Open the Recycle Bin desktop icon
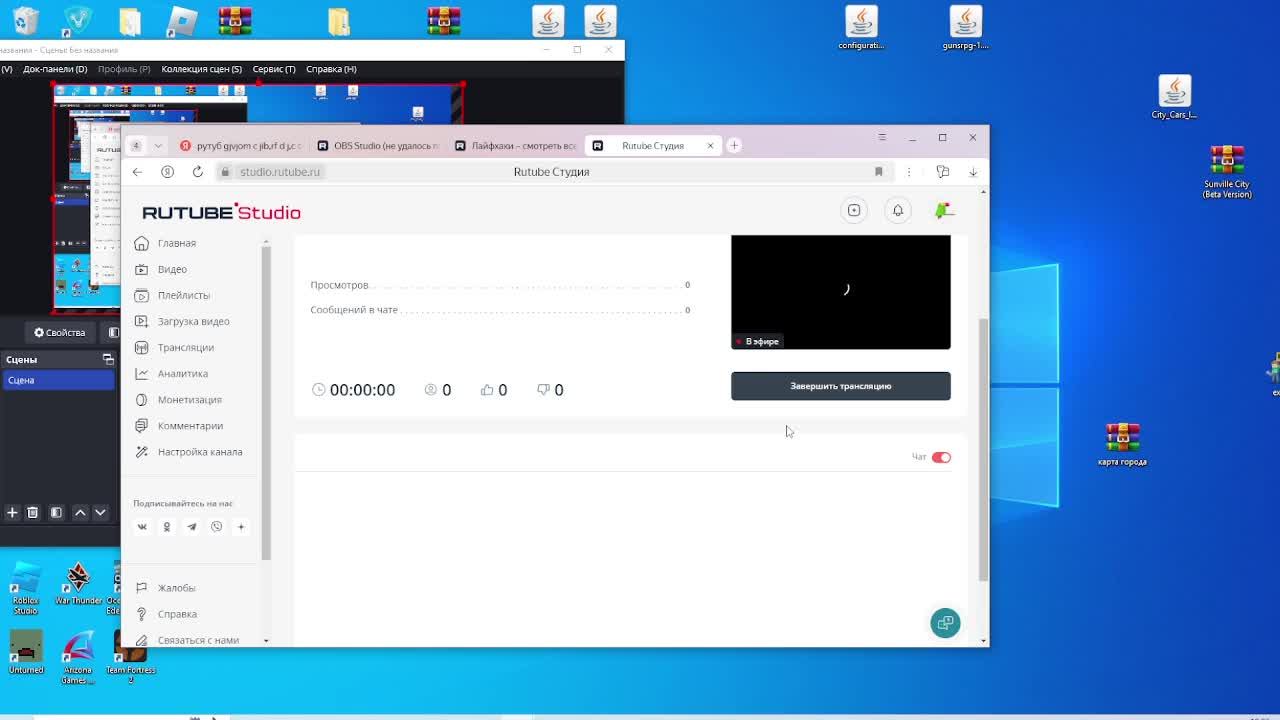Screen dimensions: 1280x720 [26, 20]
